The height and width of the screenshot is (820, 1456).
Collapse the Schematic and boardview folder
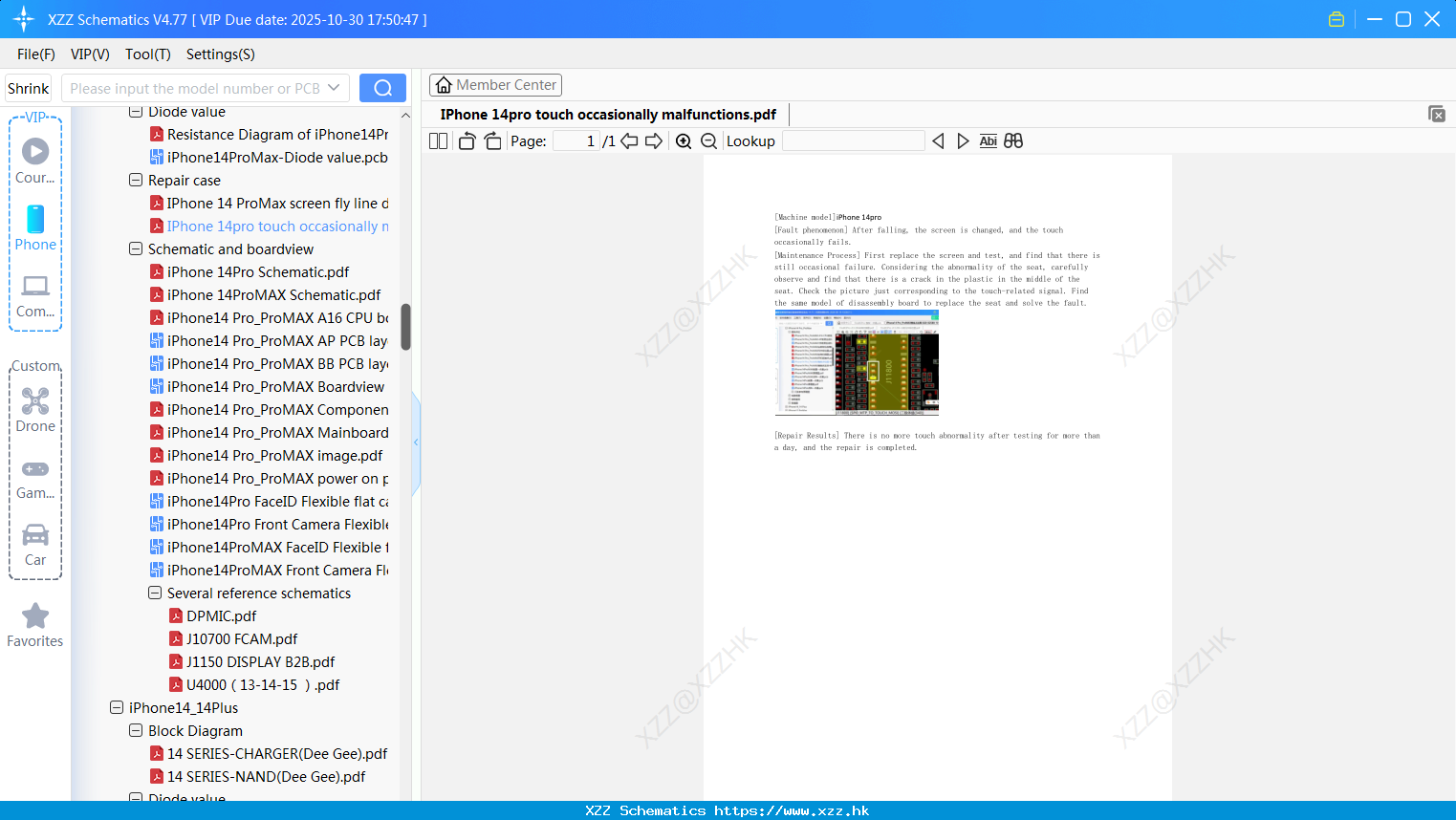(136, 248)
